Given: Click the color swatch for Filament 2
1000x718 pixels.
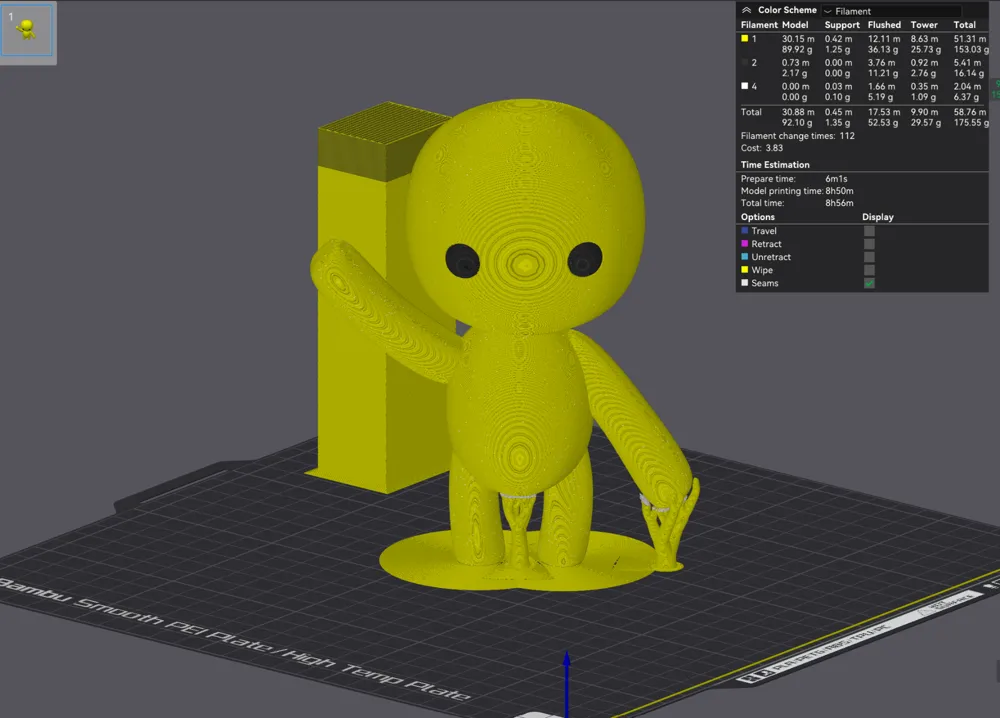Looking at the screenshot, I should point(745,62).
